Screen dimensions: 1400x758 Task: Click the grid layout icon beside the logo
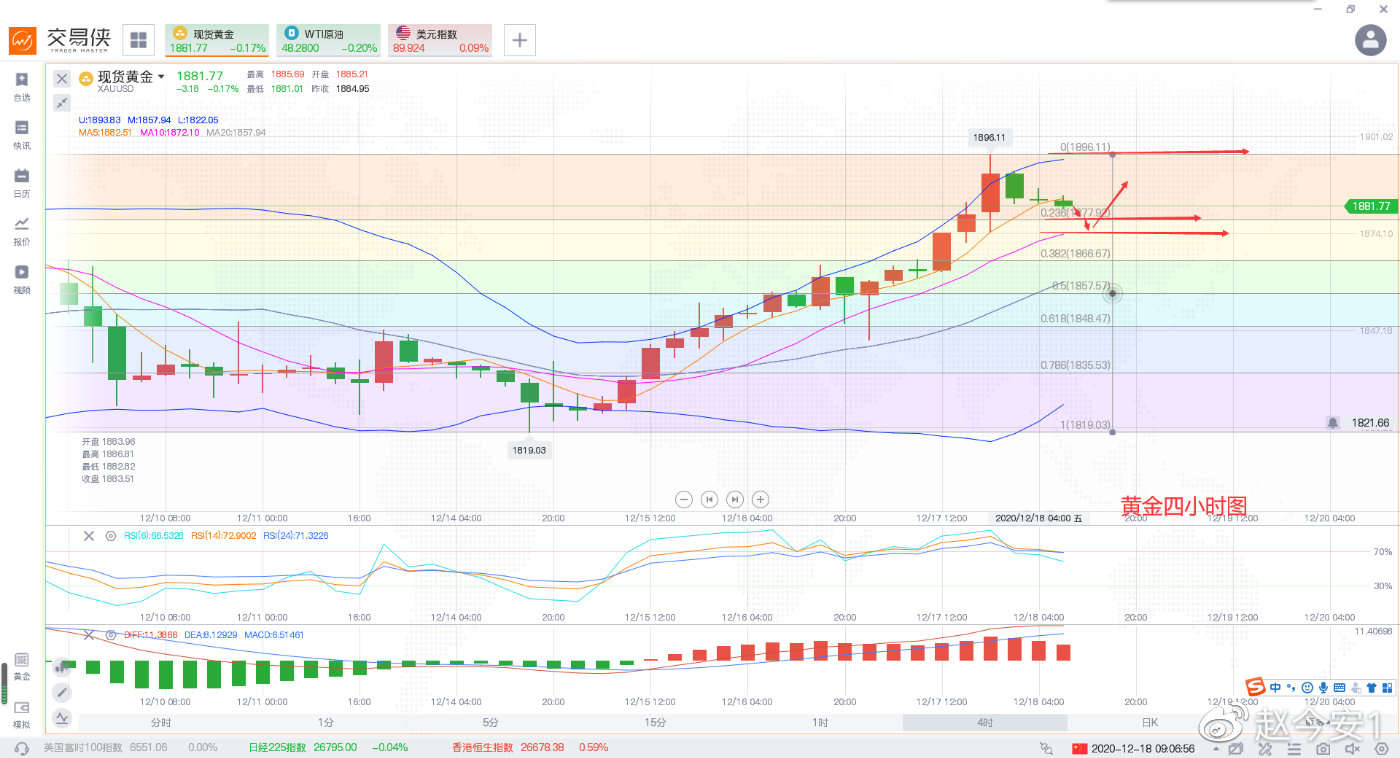(138, 40)
